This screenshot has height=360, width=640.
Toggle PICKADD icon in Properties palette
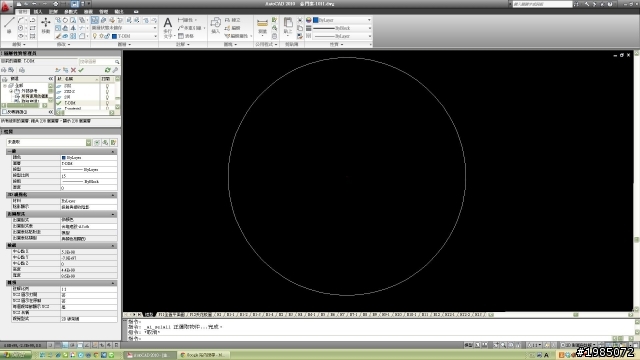click(97, 142)
